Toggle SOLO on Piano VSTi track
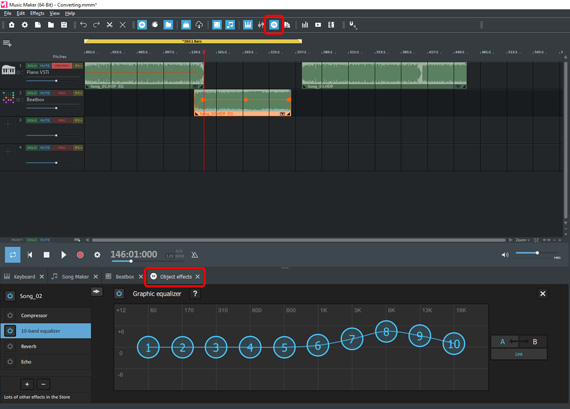 32,66
